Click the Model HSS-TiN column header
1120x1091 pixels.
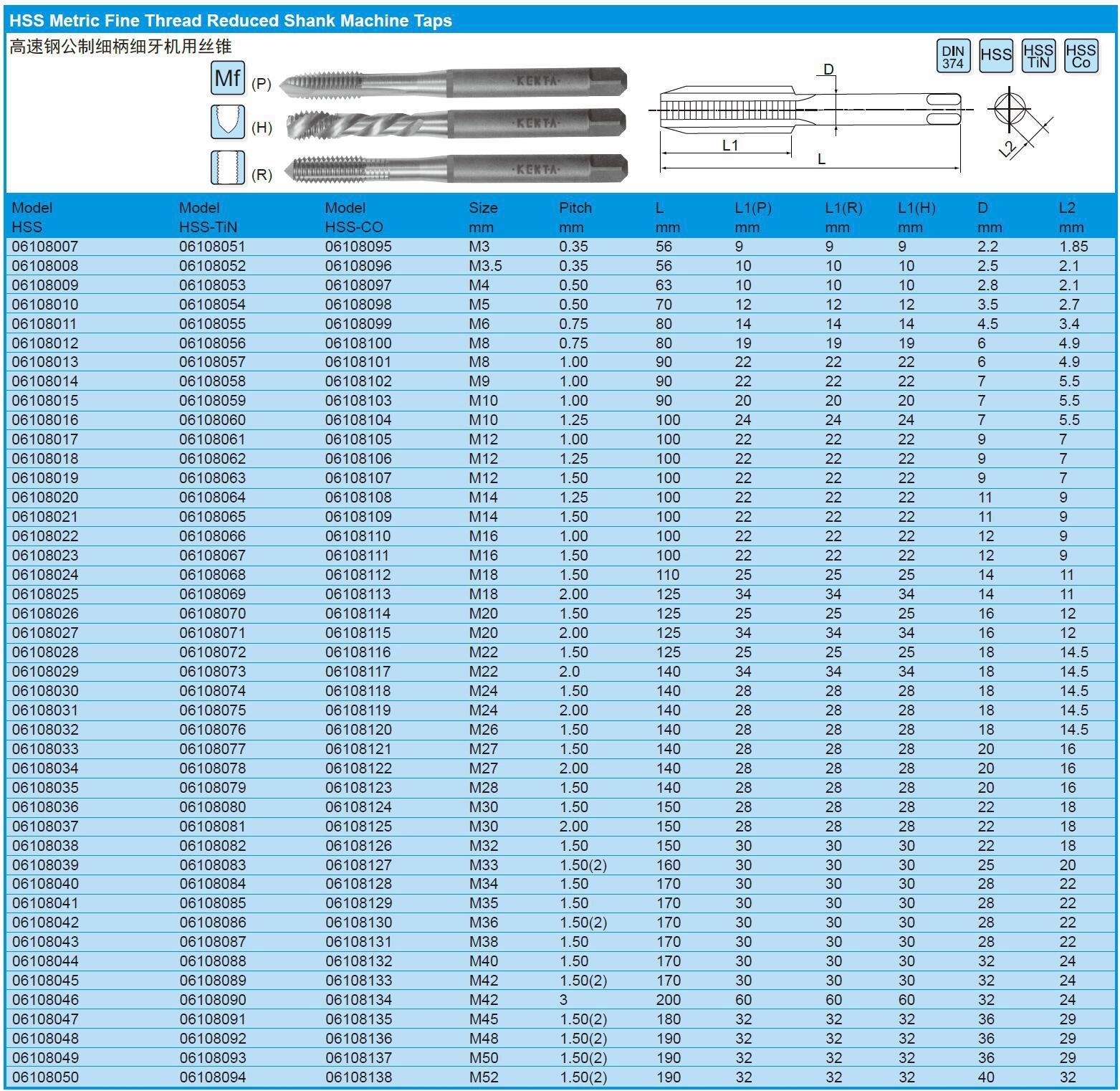[x=208, y=217]
